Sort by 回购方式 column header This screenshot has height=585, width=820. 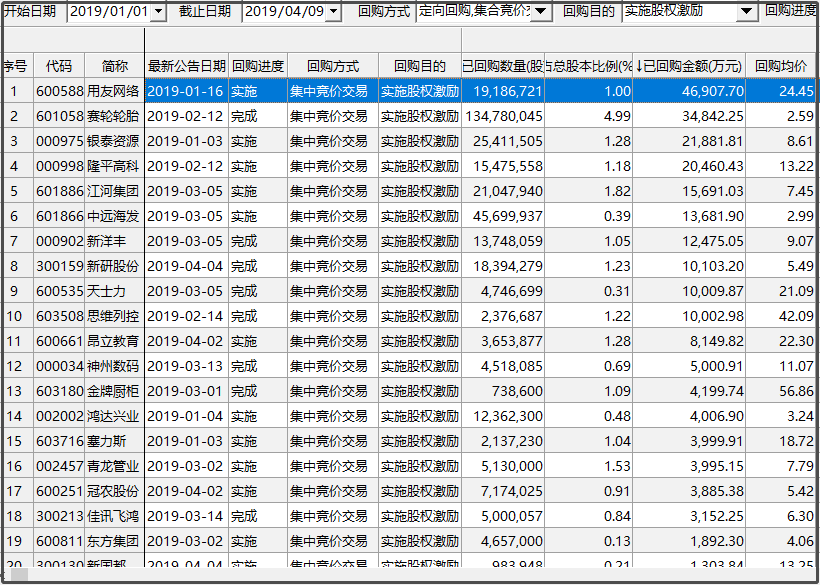pyautogui.click(x=333, y=66)
